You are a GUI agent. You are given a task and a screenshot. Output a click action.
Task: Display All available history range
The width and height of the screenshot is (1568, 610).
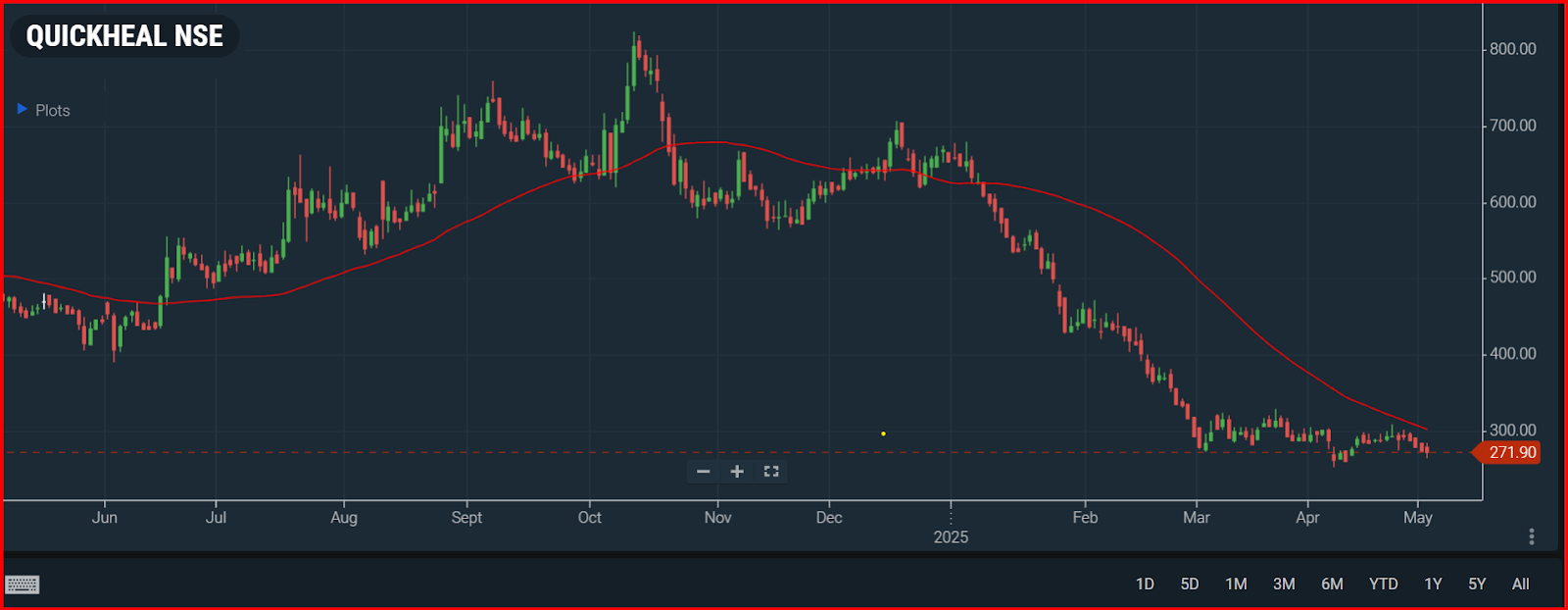1521,585
